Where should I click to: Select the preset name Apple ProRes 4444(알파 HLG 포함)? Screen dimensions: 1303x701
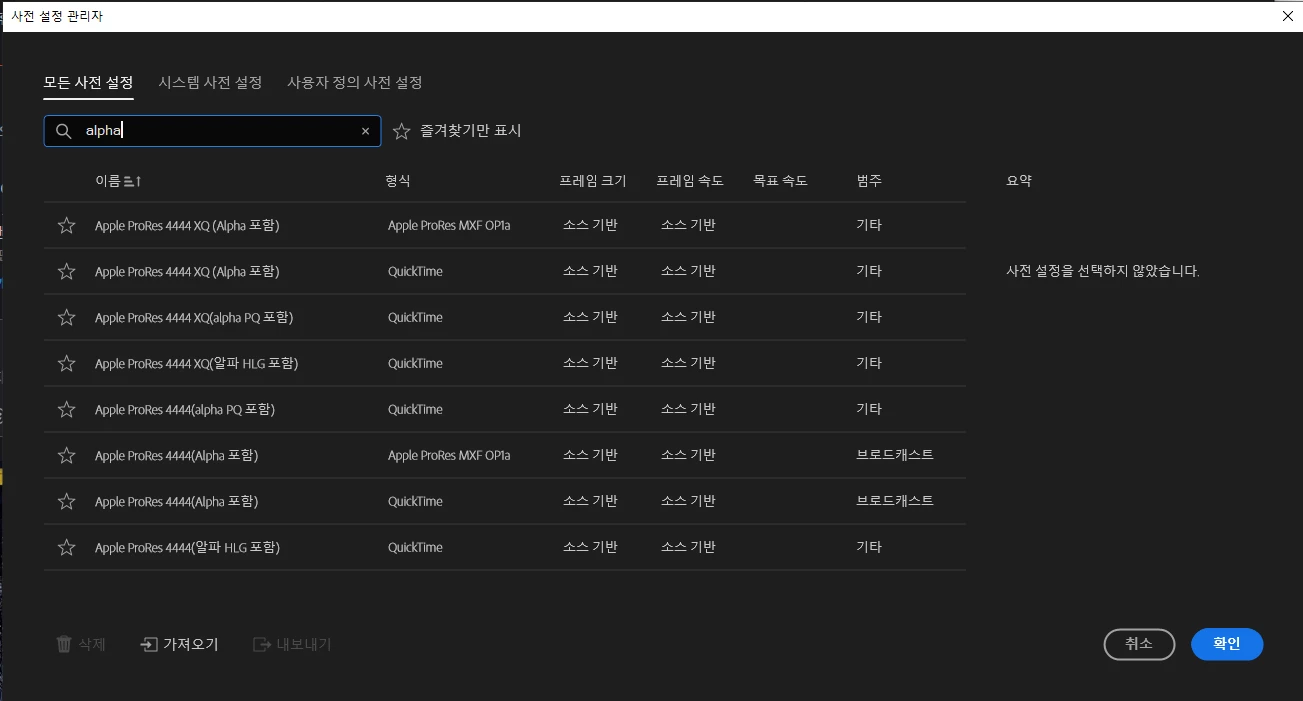tap(187, 547)
